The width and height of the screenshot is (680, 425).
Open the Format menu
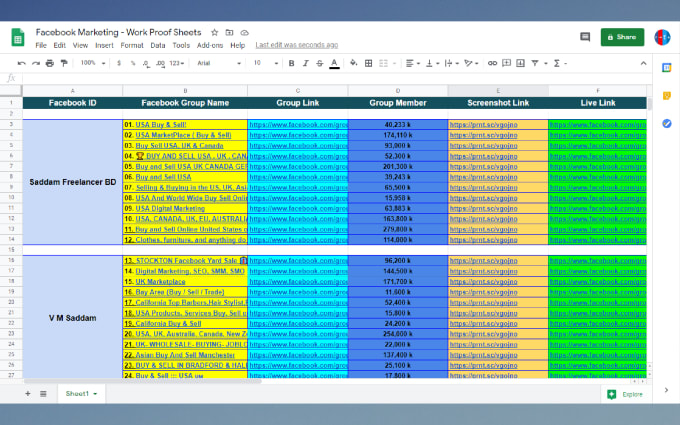pyautogui.click(x=132, y=45)
